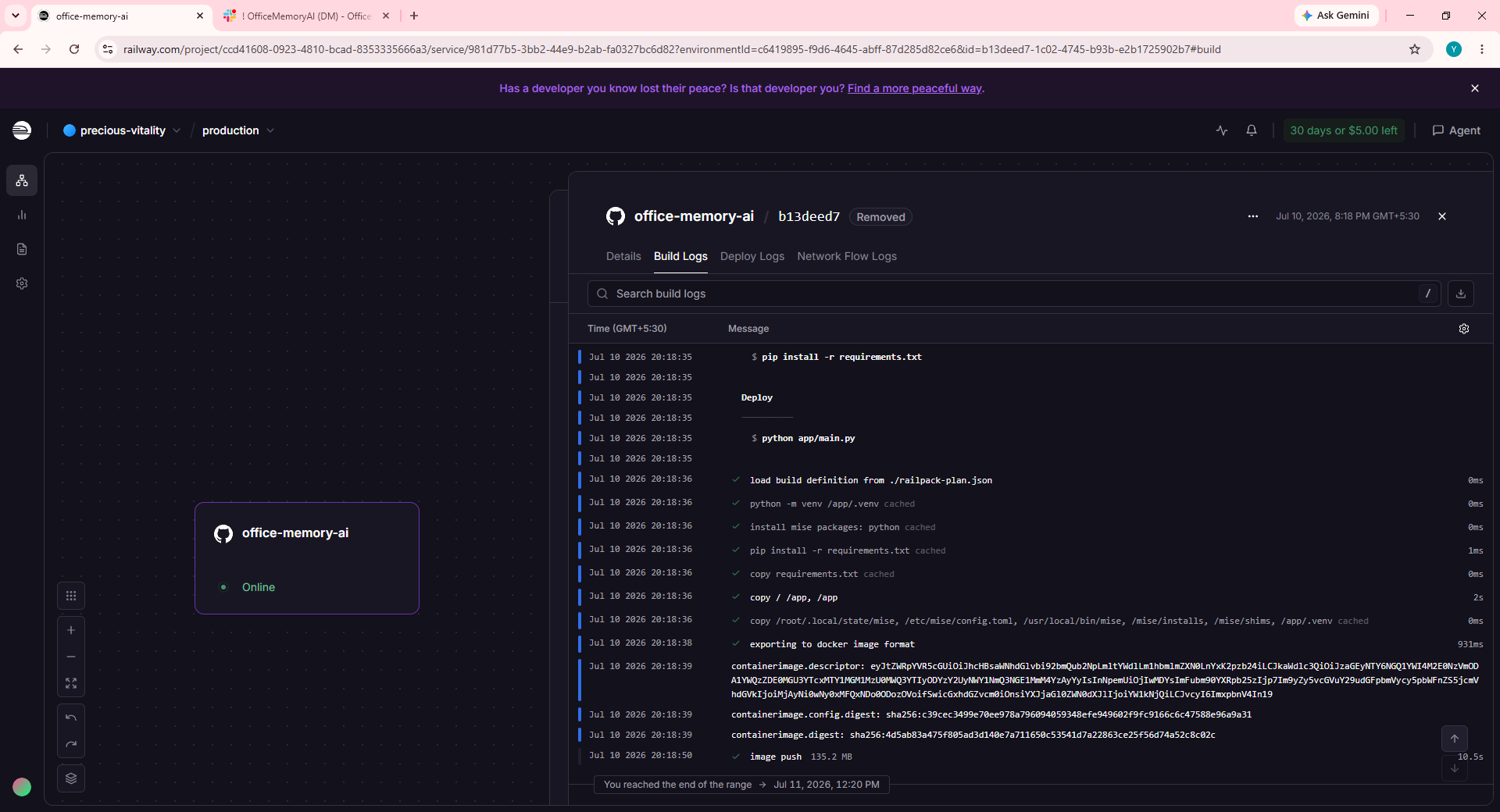Select the office-memory-ai service card

(307, 558)
